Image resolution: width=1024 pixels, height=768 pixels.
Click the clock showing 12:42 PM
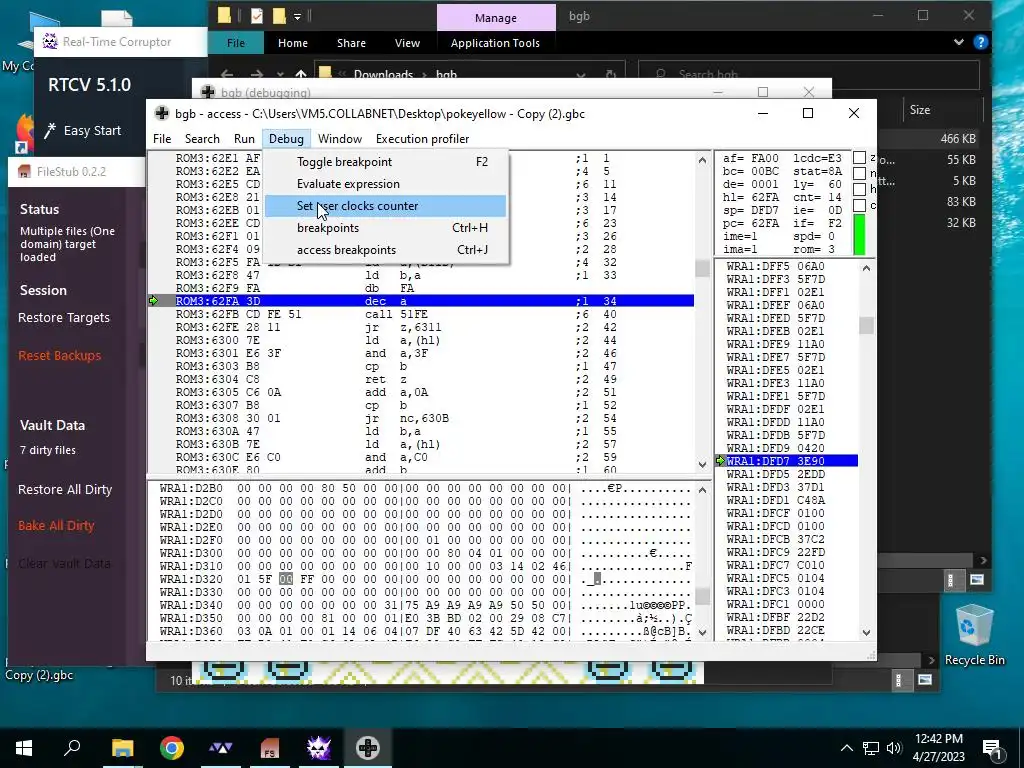[938, 739]
